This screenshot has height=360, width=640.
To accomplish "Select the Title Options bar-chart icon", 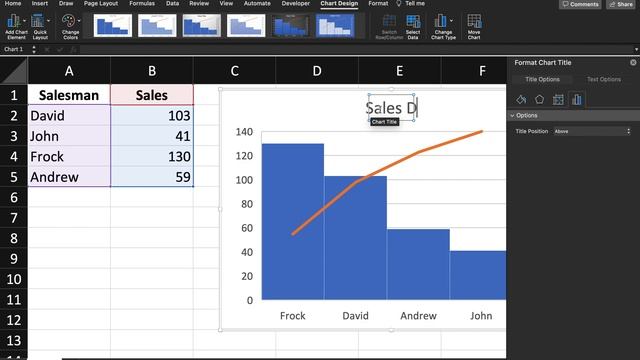I will tap(576, 99).
